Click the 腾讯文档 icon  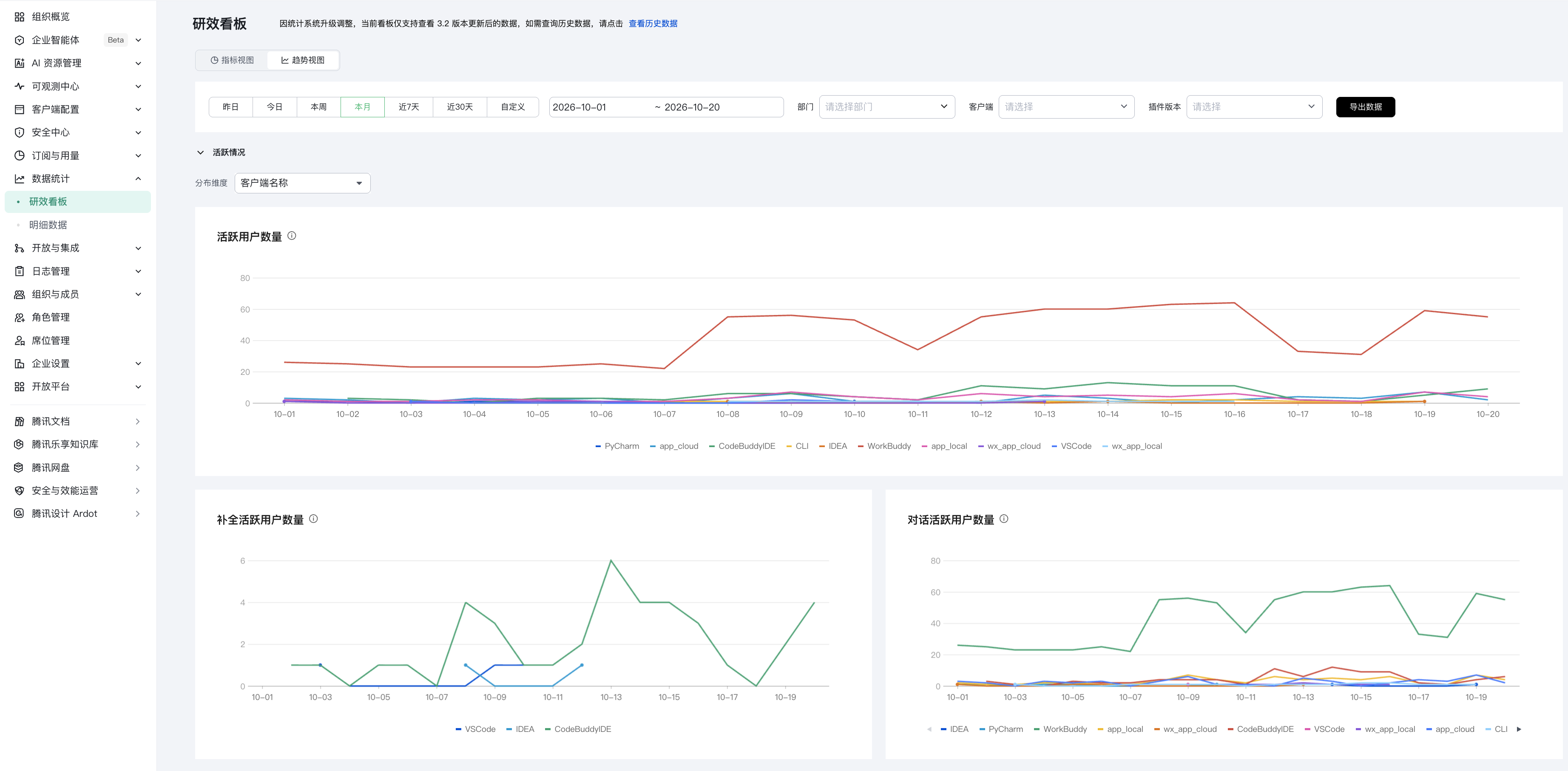(x=20, y=422)
